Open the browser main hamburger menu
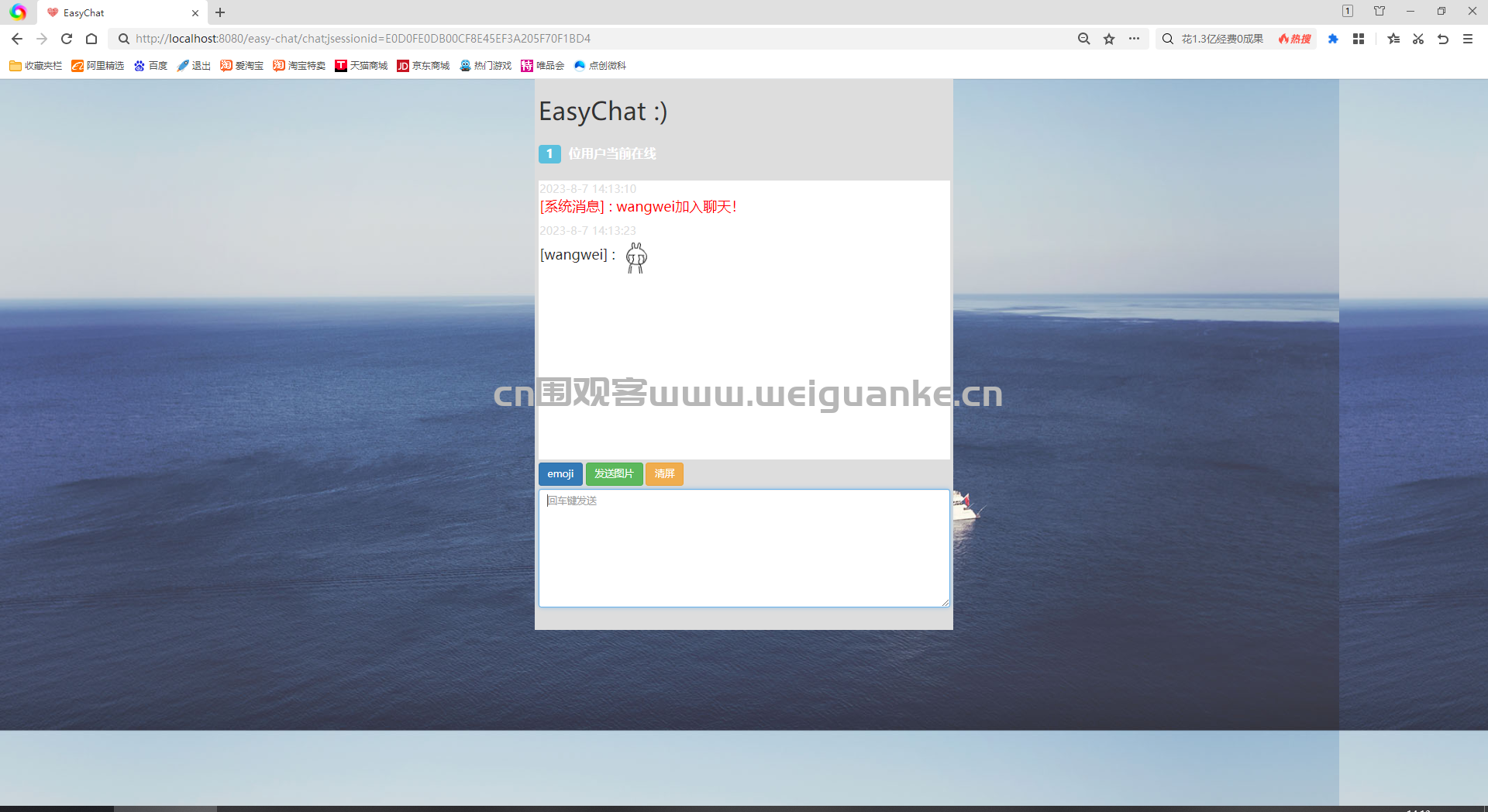Image resolution: width=1488 pixels, height=812 pixels. (x=1468, y=39)
